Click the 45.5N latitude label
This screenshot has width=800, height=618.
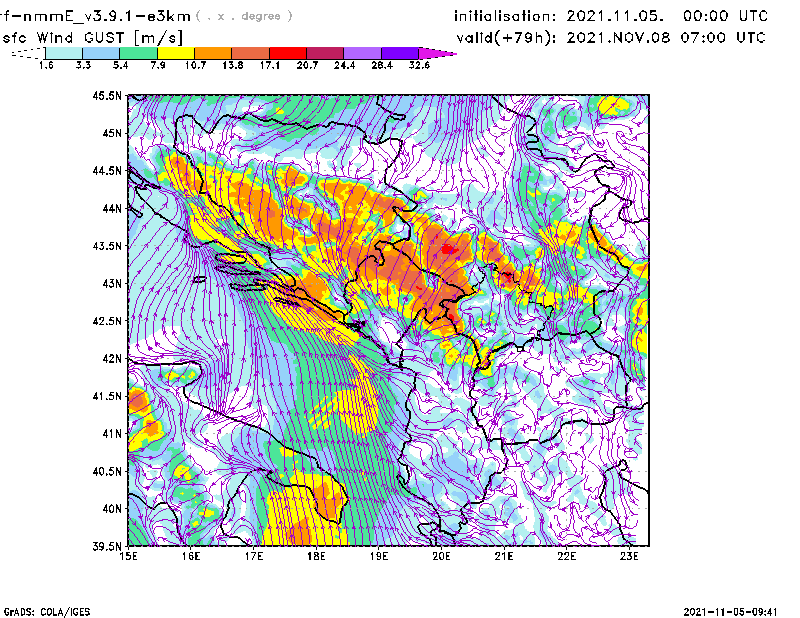pos(107,95)
